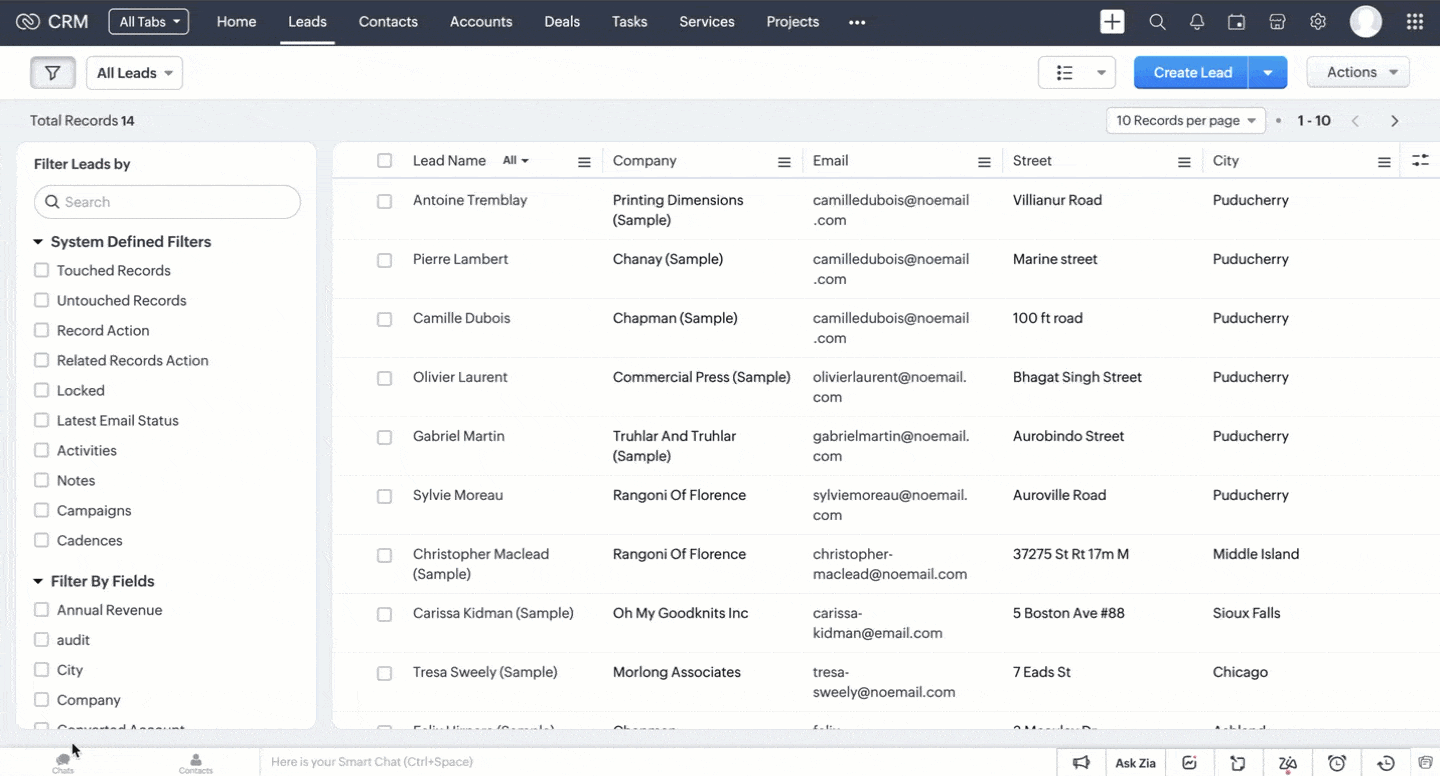Open the lead Camille Dubois
This screenshot has height=776, width=1440.
[461, 318]
